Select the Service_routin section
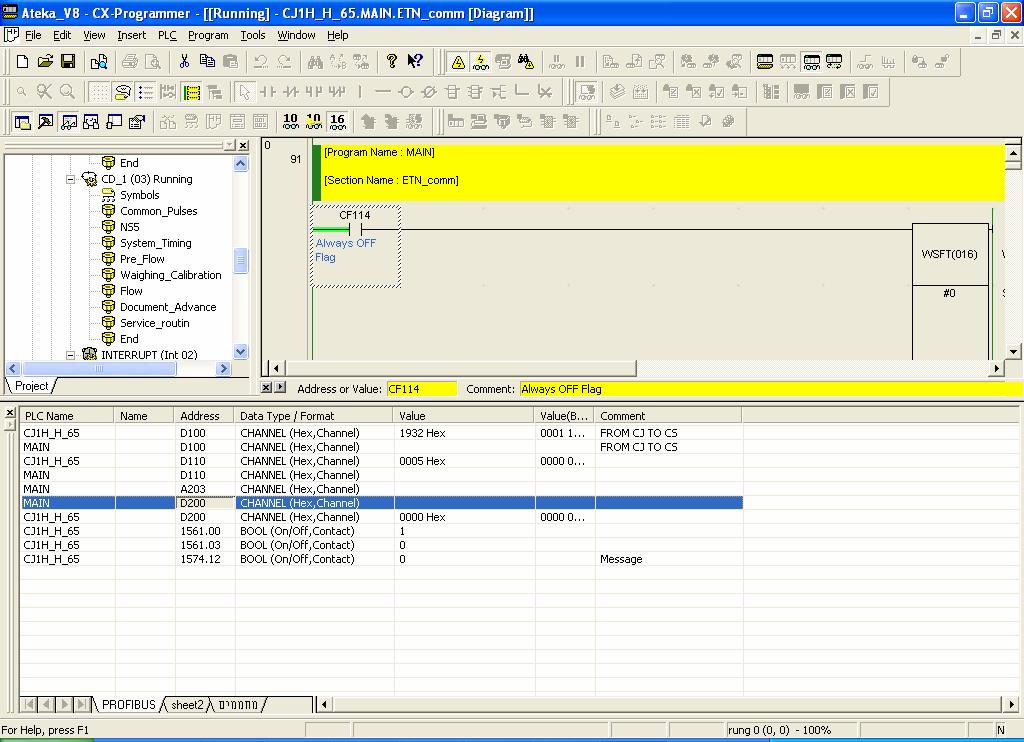The width and height of the screenshot is (1024, 742). point(155,323)
